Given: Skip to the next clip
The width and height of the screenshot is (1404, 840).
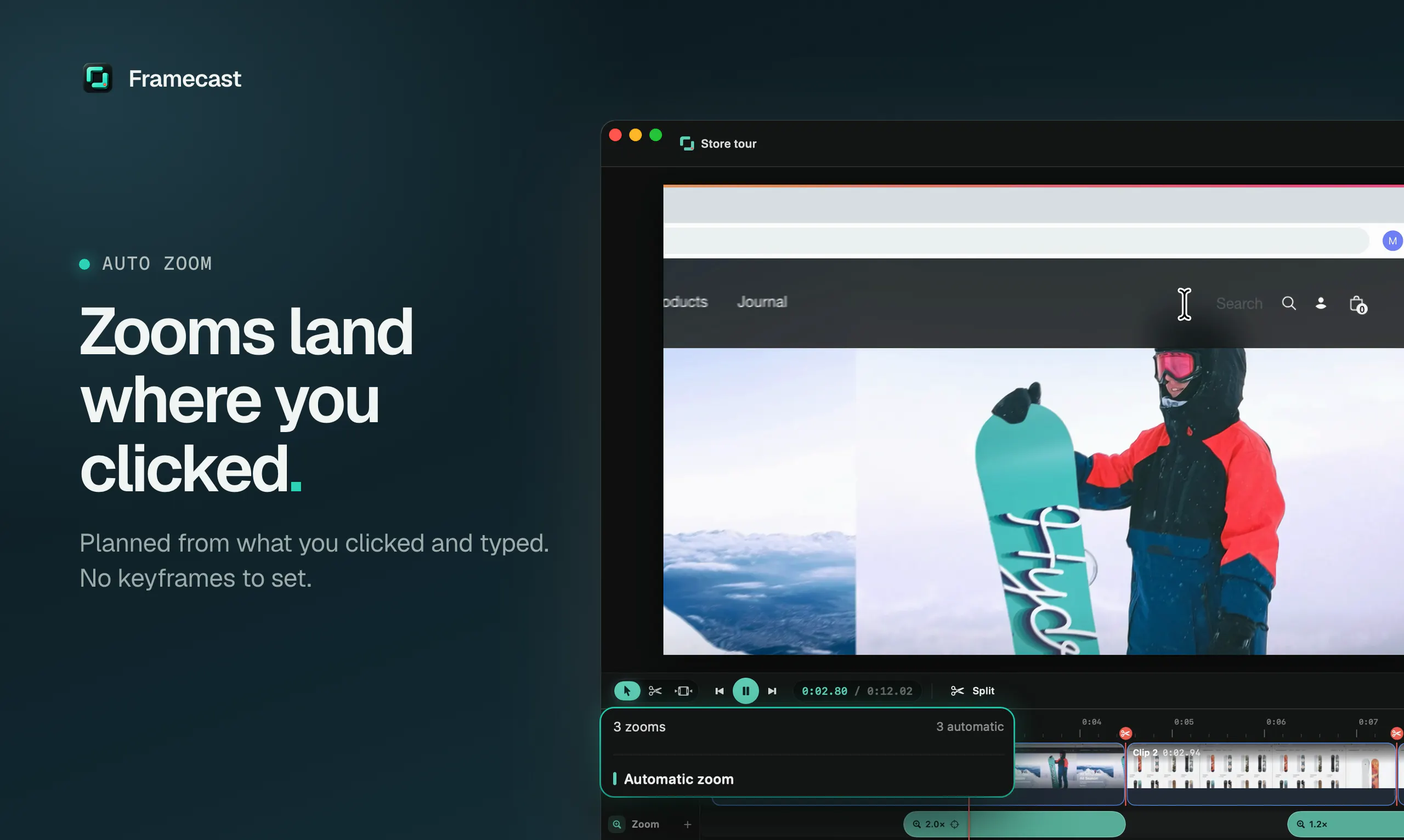Looking at the screenshot, I should (x=772, y=690).
